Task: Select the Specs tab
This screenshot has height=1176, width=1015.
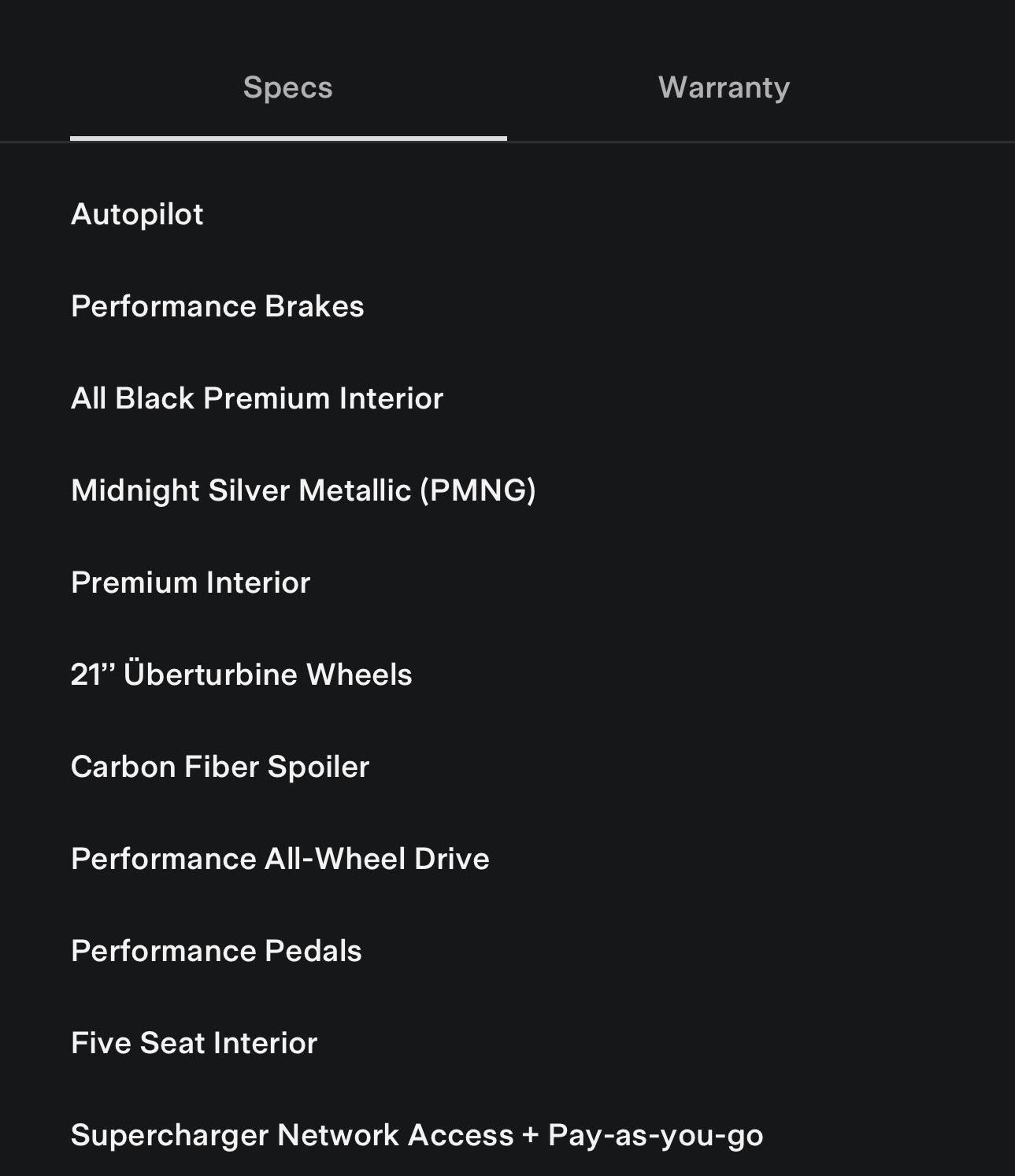Action: [287, 87]
